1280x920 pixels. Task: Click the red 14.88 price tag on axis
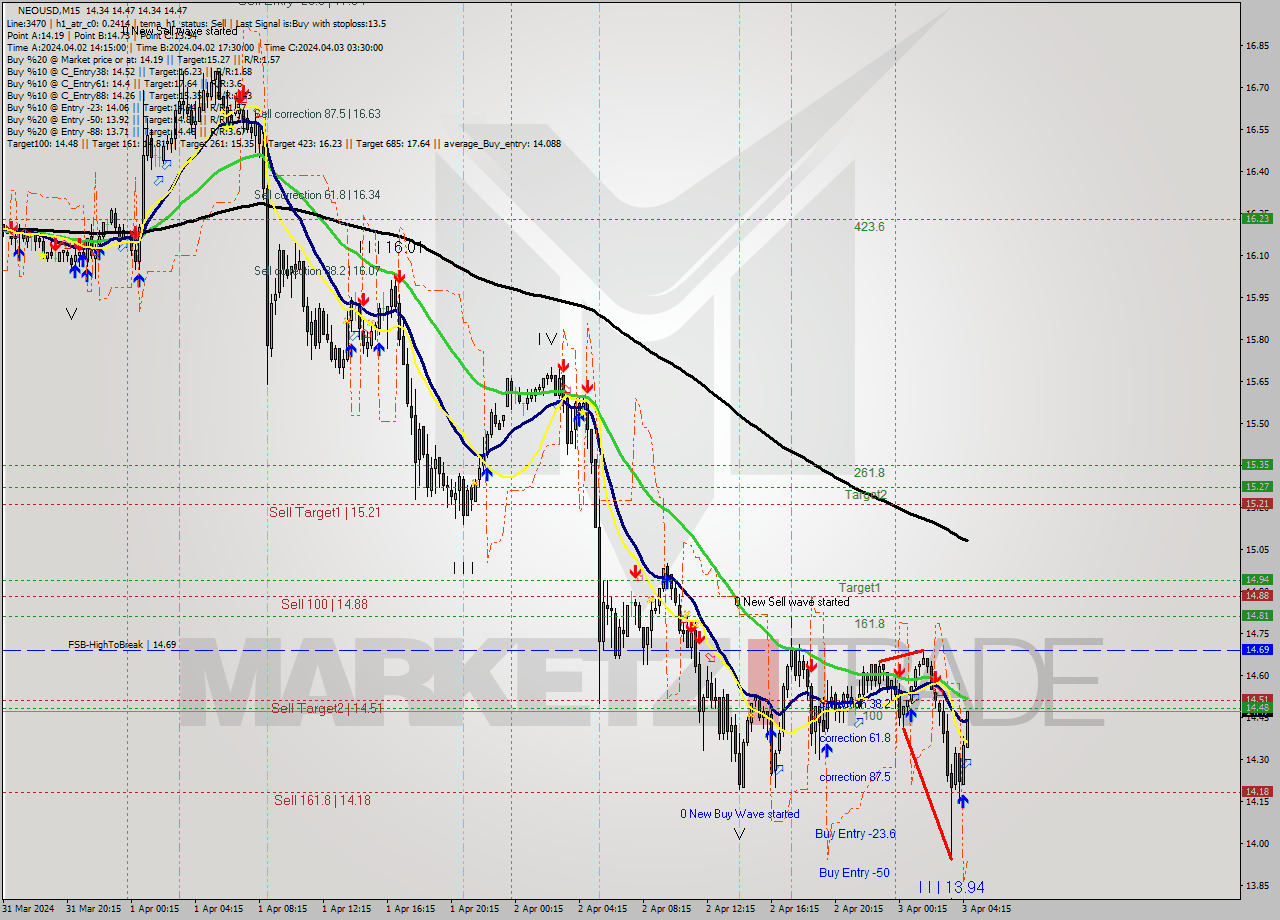click(x=1256, y=596)
